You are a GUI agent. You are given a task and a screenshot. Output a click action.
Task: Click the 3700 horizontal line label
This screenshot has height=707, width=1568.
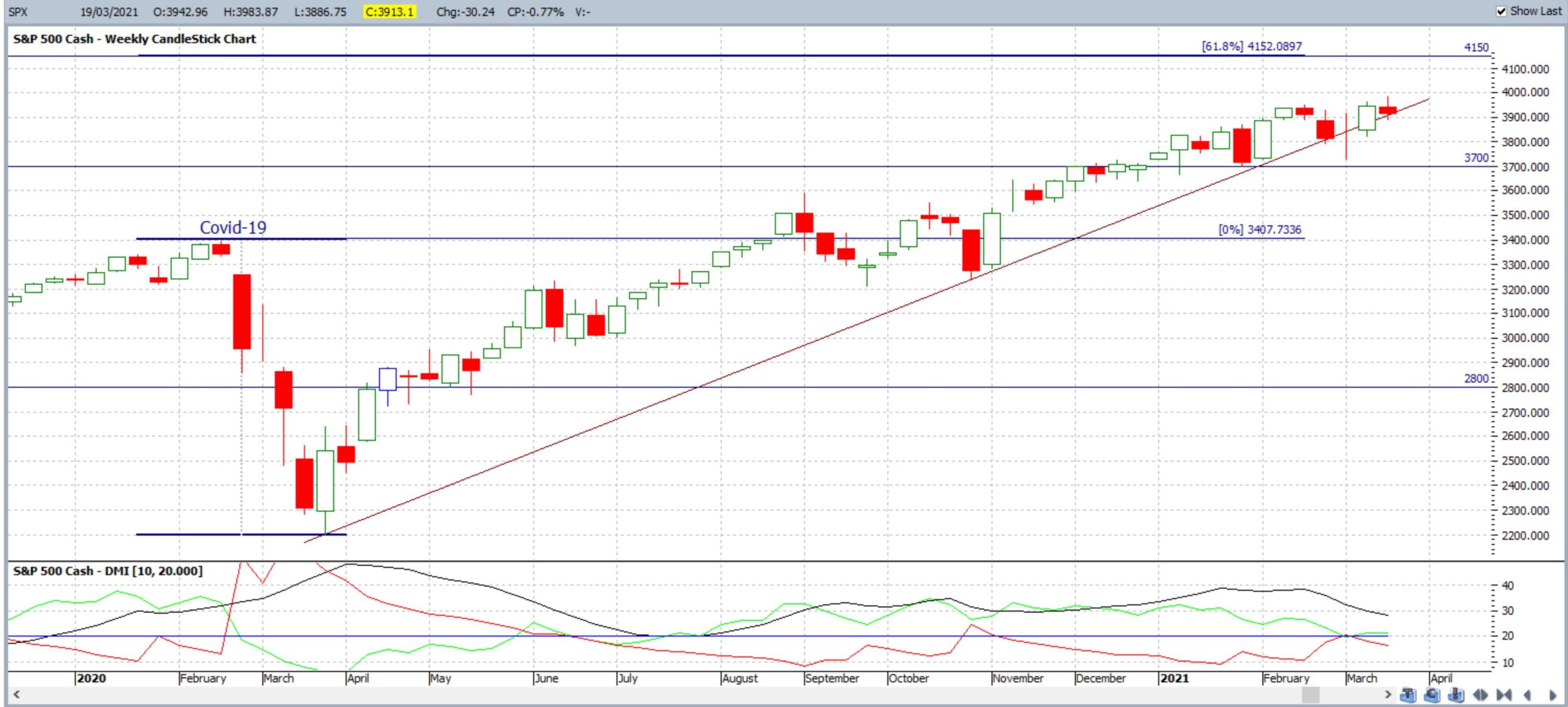click(1476, 158)
